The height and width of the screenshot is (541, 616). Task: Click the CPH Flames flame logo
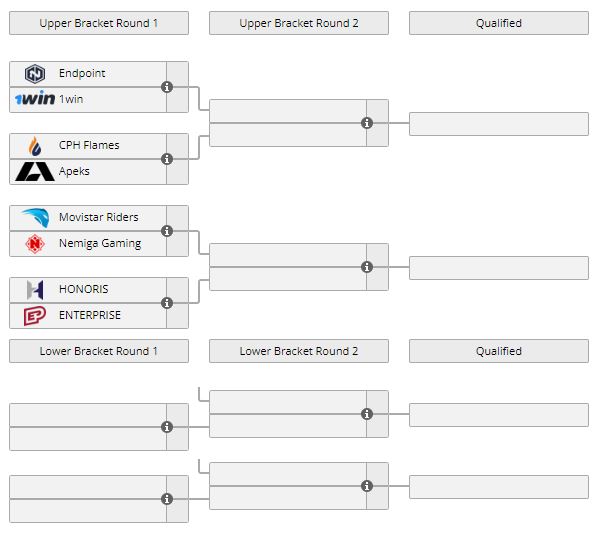pyautogui.click(x=35, y=145)
